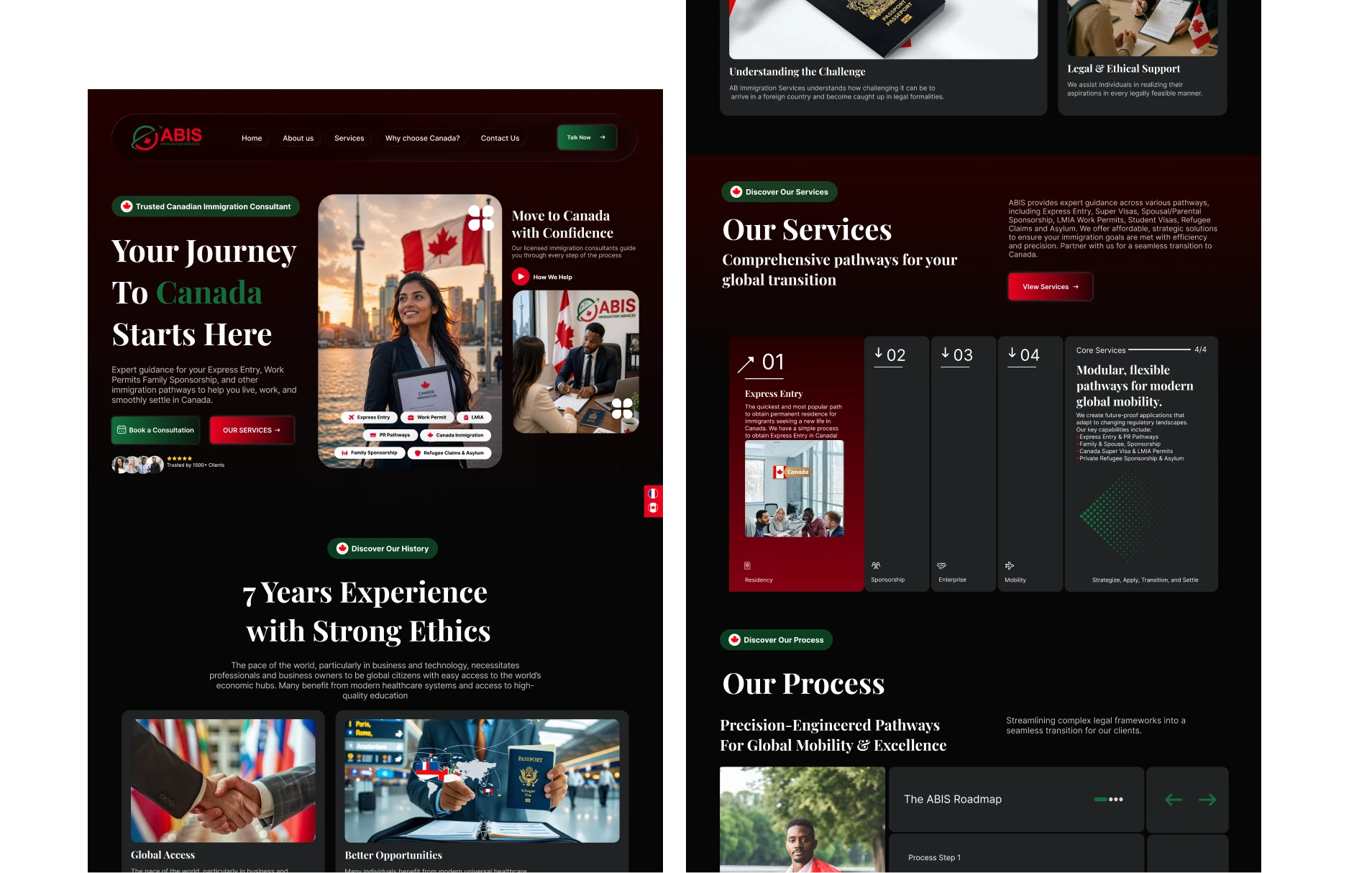Click the red OUR SERVICES button
This screenshot has width=1372, height=873.
pyautogui.click(x=252, y=430)
